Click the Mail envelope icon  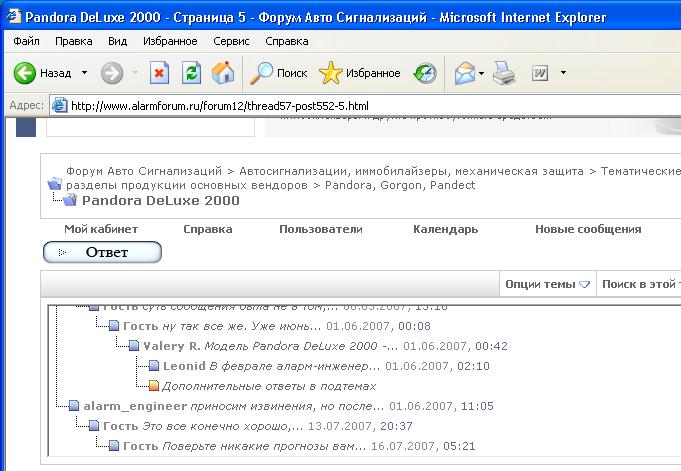[x=465, y=73]
